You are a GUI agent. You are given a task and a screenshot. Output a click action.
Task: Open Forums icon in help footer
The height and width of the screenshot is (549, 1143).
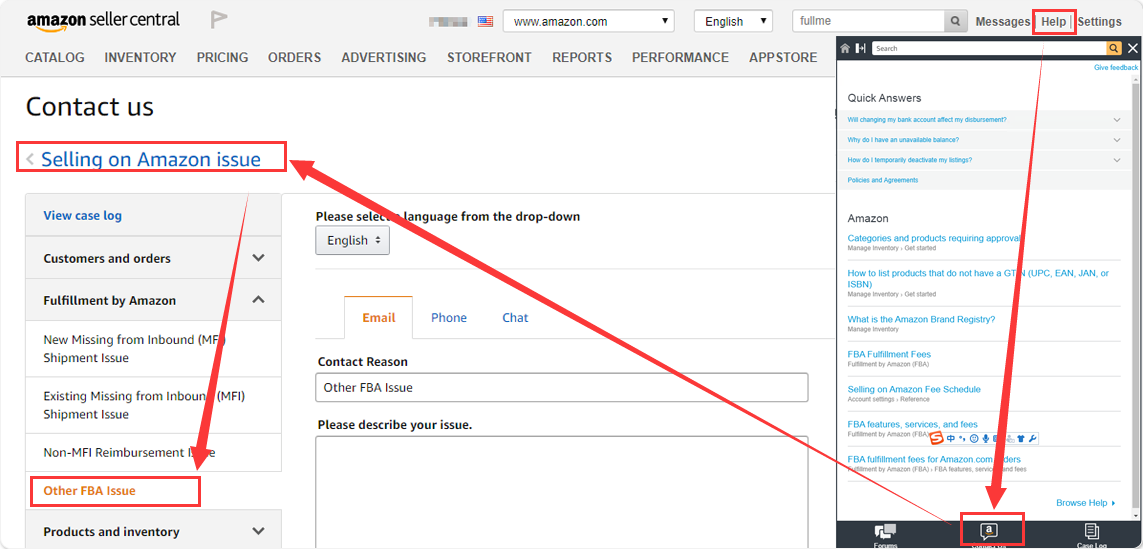tap(886, 533)
